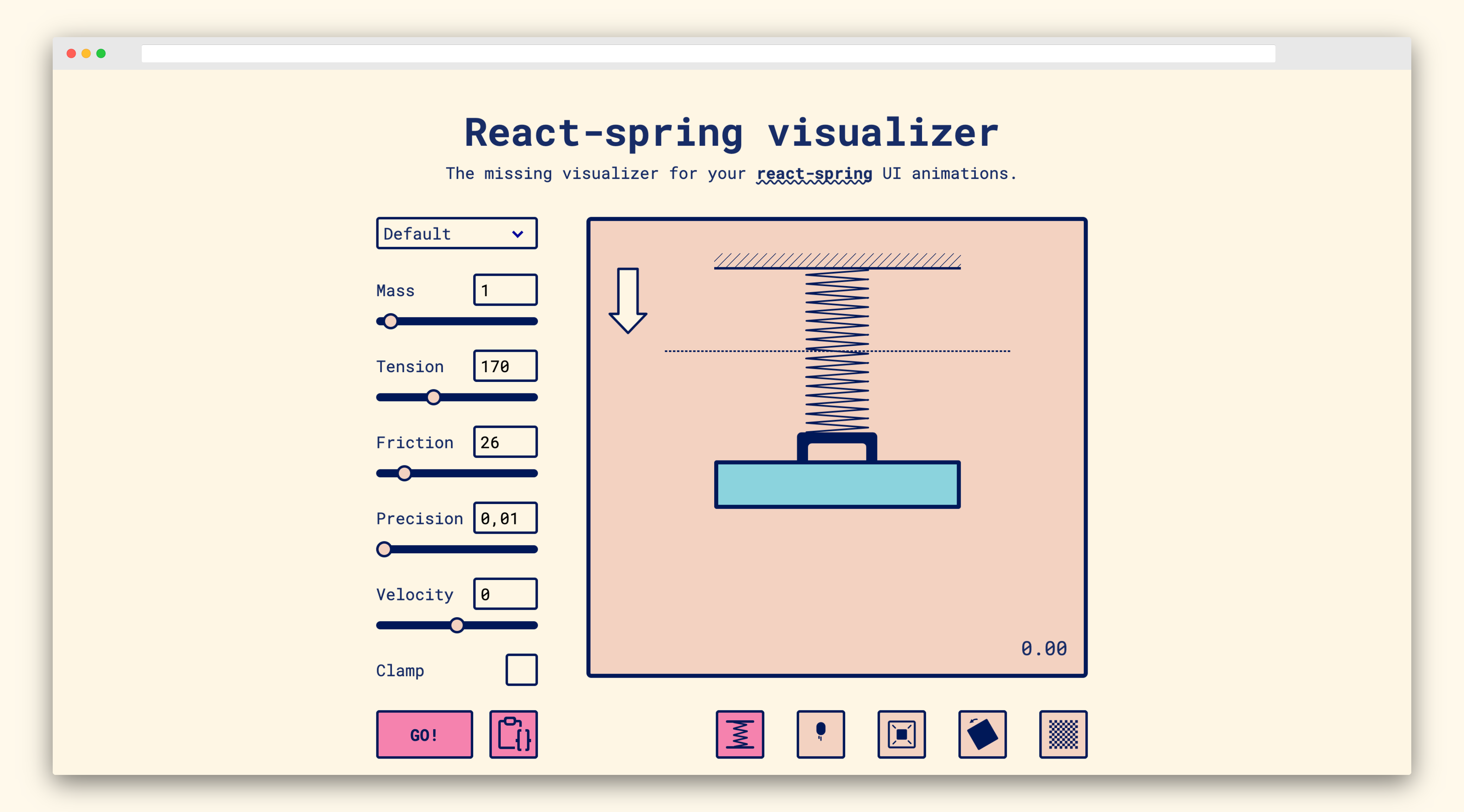The height and width of the screenshot is (812, 1464).
Task: Focus the Friction input field showing 26
Action: (505, 442)
